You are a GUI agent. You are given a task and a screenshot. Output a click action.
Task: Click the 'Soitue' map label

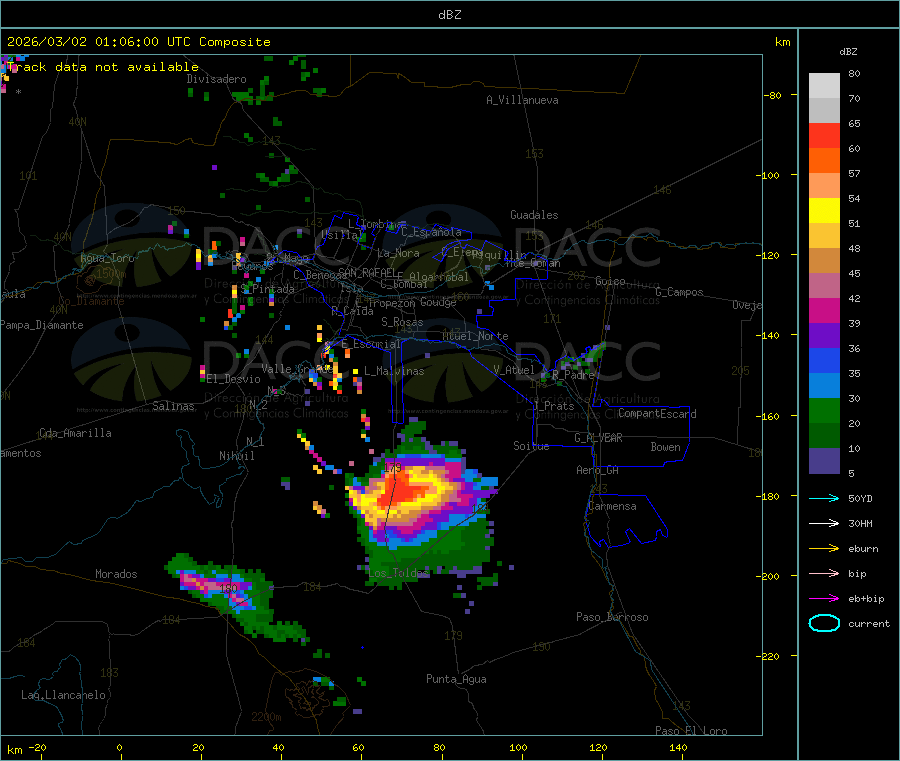(x=531, y=446)
